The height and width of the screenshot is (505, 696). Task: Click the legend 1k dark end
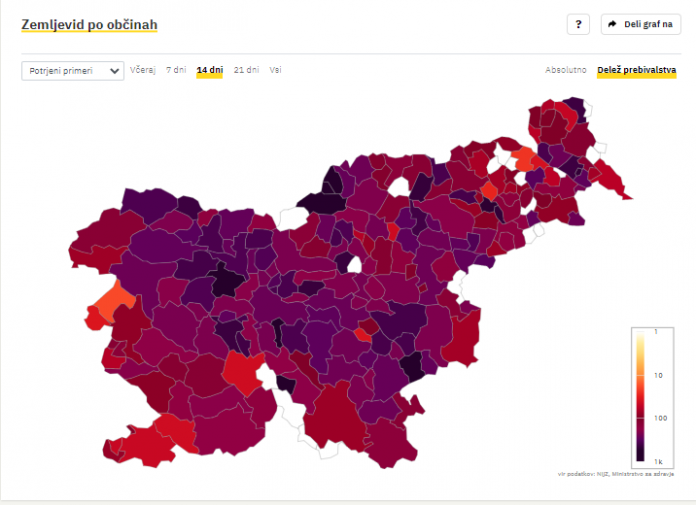(640, 456)
